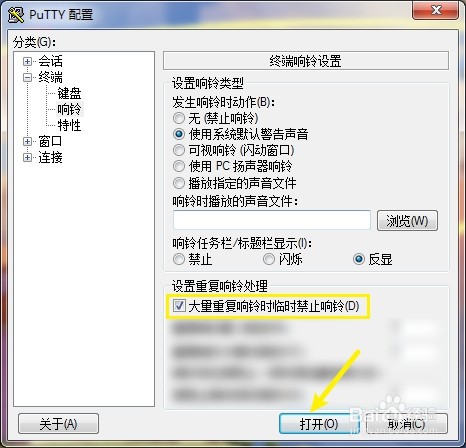Image resolution: width=466 pixels, height=448 pixels.
Task: Click the 浏览(W) browse button
Action: [x=407, y=220]
